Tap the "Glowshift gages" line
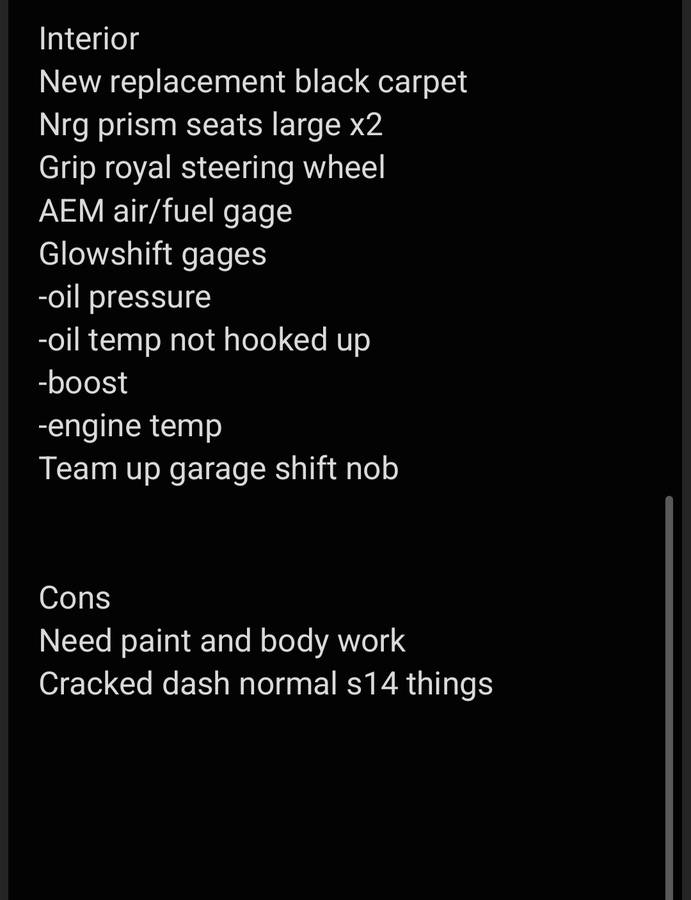Image resolution: width=691 pixels, height=900 pixels. [152, 254]
